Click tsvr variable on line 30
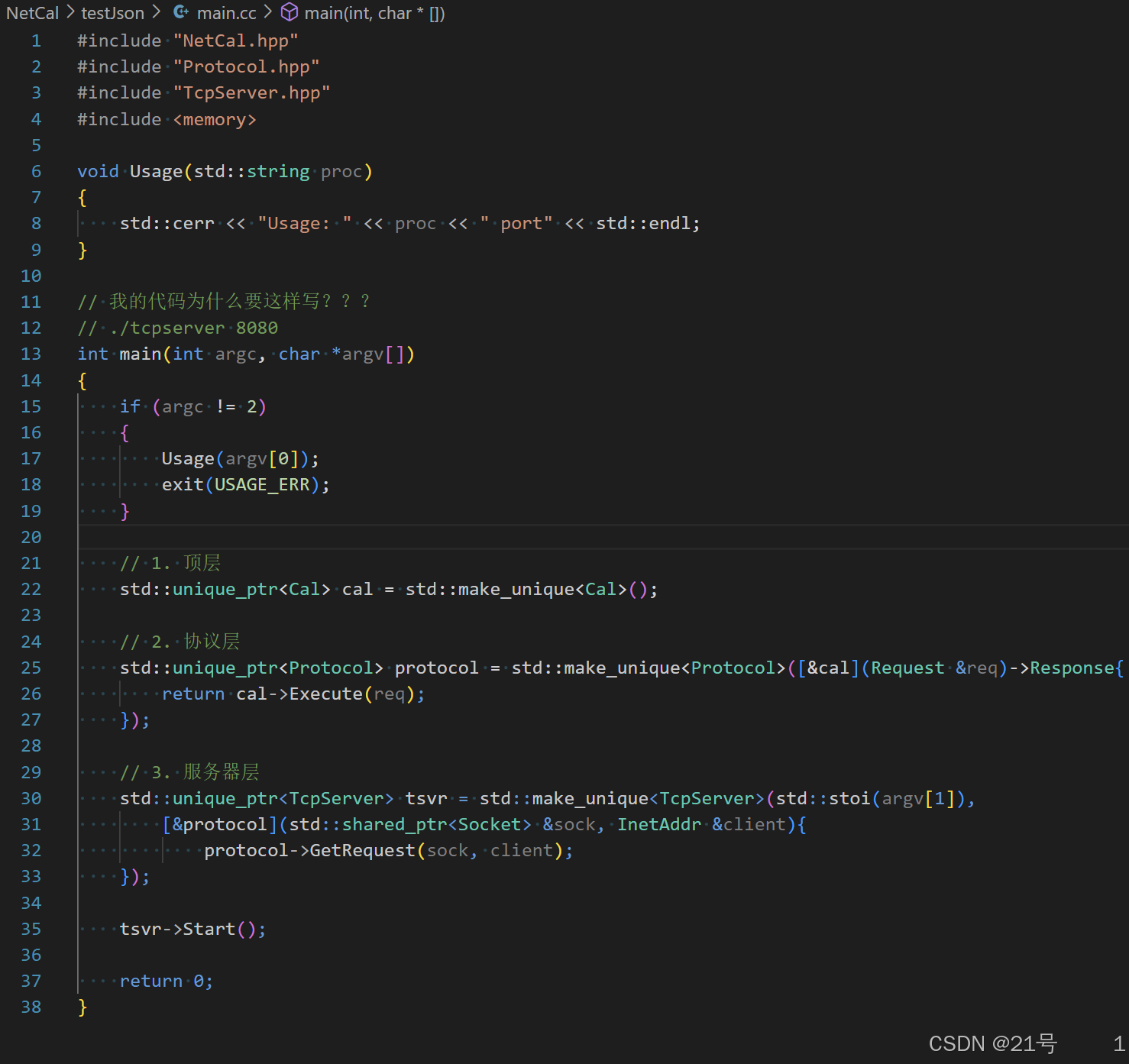 pos(426,799)
